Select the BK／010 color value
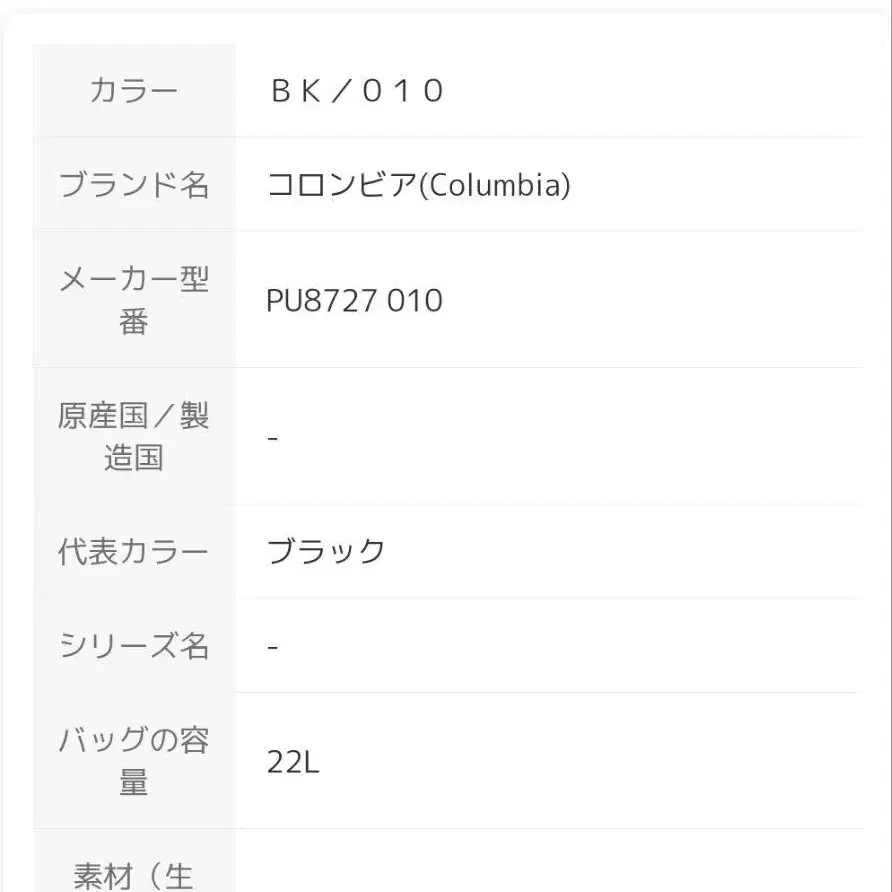Image resolution: width=892 pixels, height=892 pixels. point(357,91)
